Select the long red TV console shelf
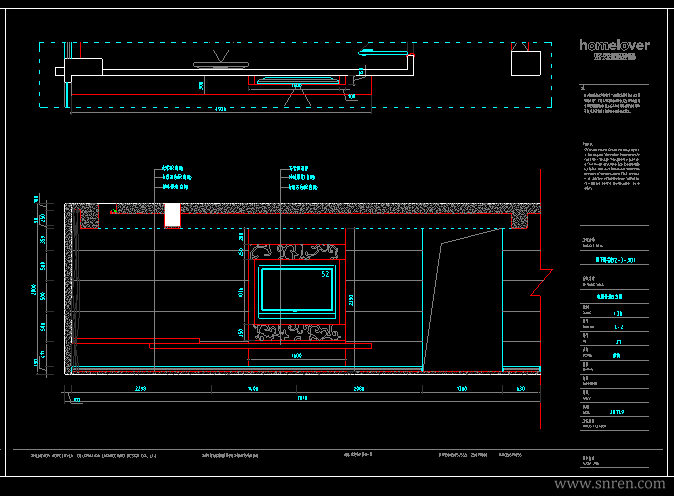The height and width of the screenshot is (496, 674). [x=260, y=346]
